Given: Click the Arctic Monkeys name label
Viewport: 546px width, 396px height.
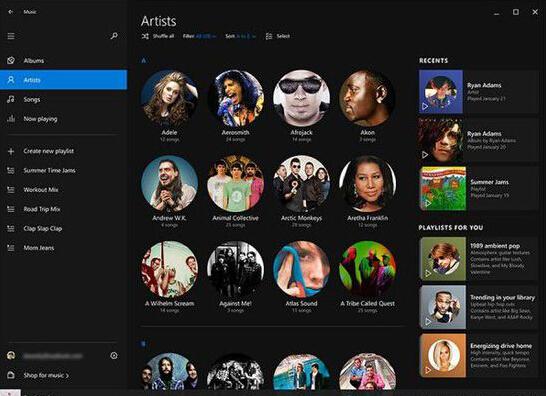Looking at the screenshot, I should [x=302, y=218].
